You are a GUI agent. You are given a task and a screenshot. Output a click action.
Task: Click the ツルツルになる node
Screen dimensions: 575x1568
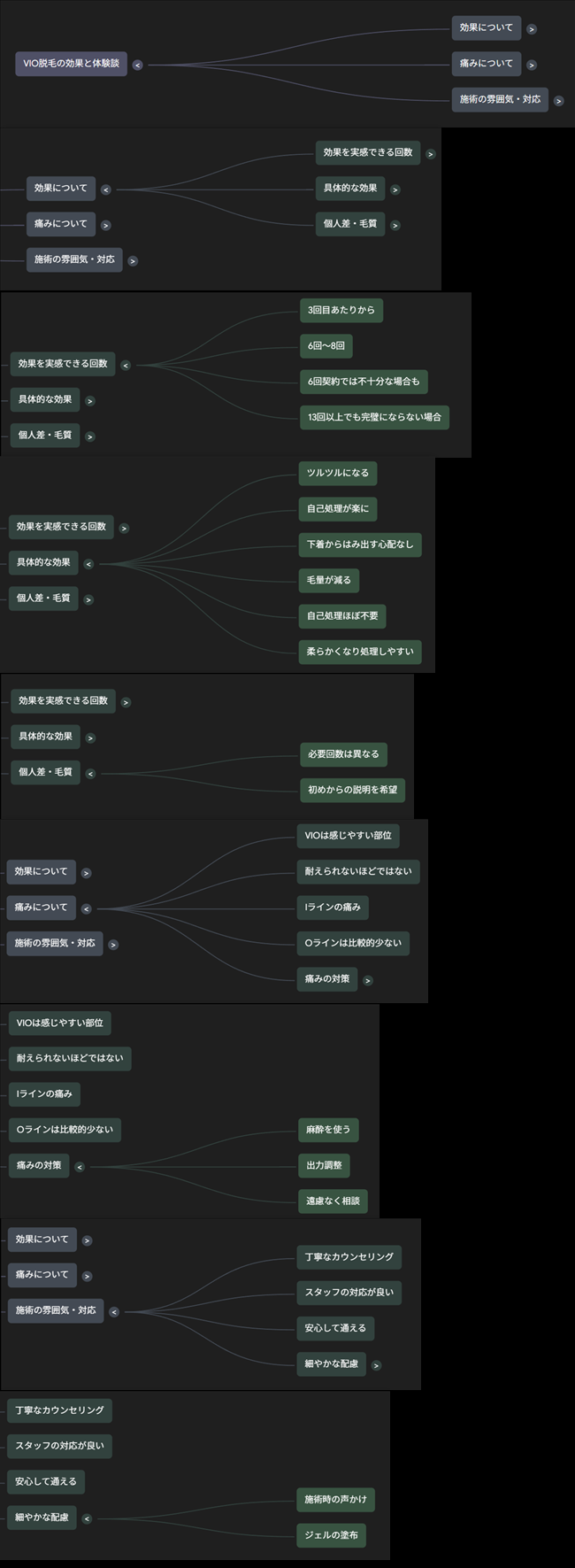pyautogui.click(x=337, y=474)
